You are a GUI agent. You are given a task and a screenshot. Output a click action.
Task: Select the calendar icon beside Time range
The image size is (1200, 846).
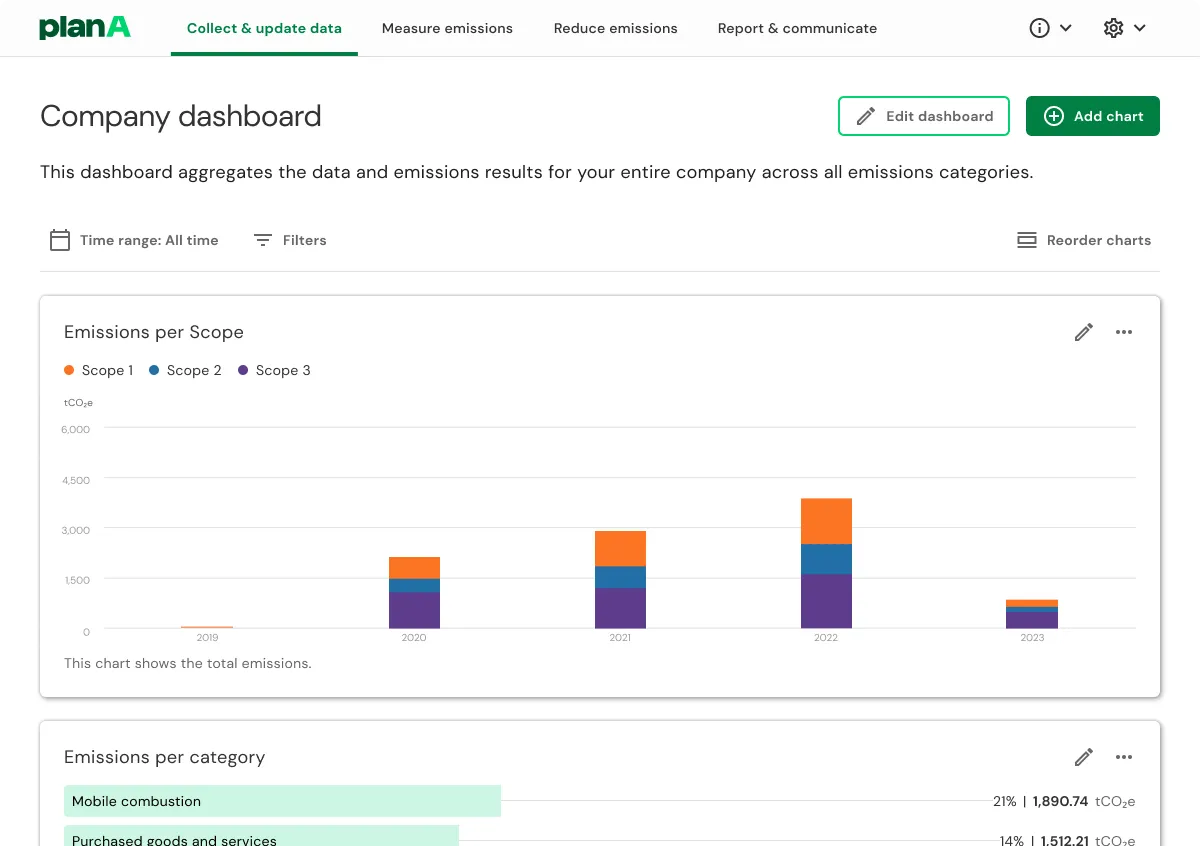click(x=59, y=240)
